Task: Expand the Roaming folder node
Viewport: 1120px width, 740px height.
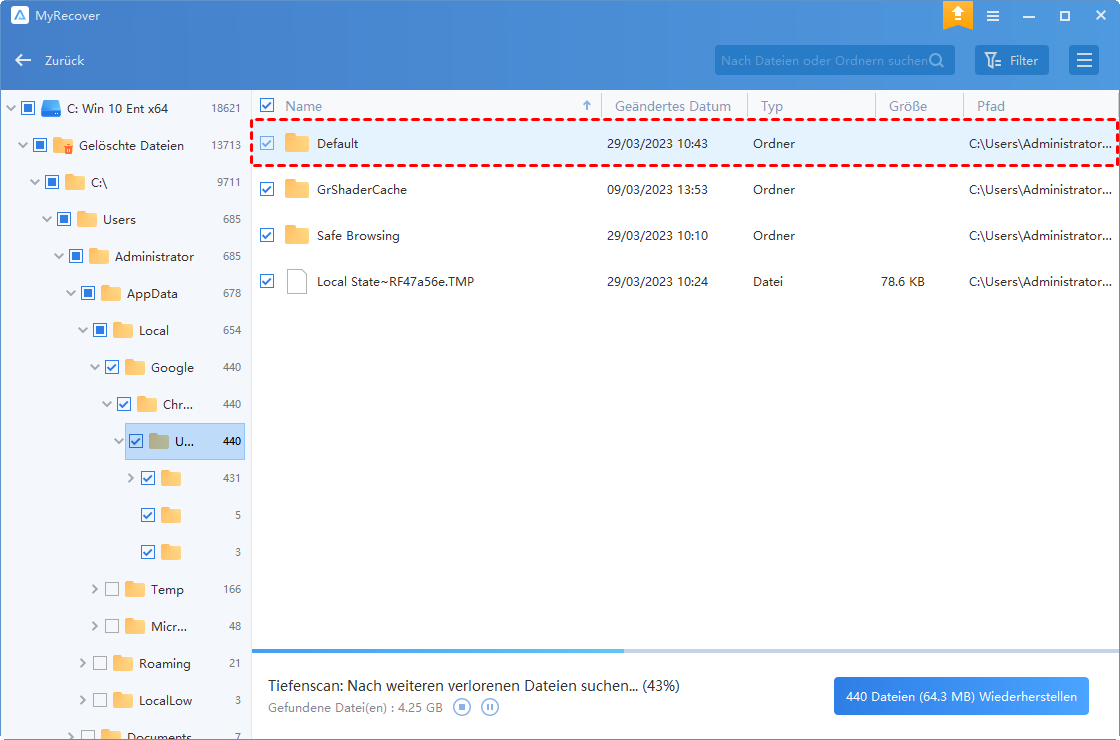Action: point(83,664)
